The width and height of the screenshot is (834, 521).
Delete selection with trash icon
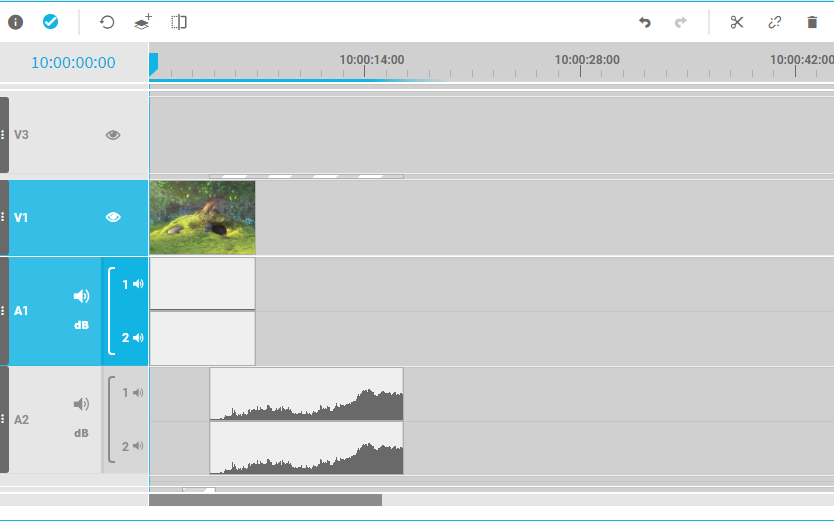(x=812, y=22)
